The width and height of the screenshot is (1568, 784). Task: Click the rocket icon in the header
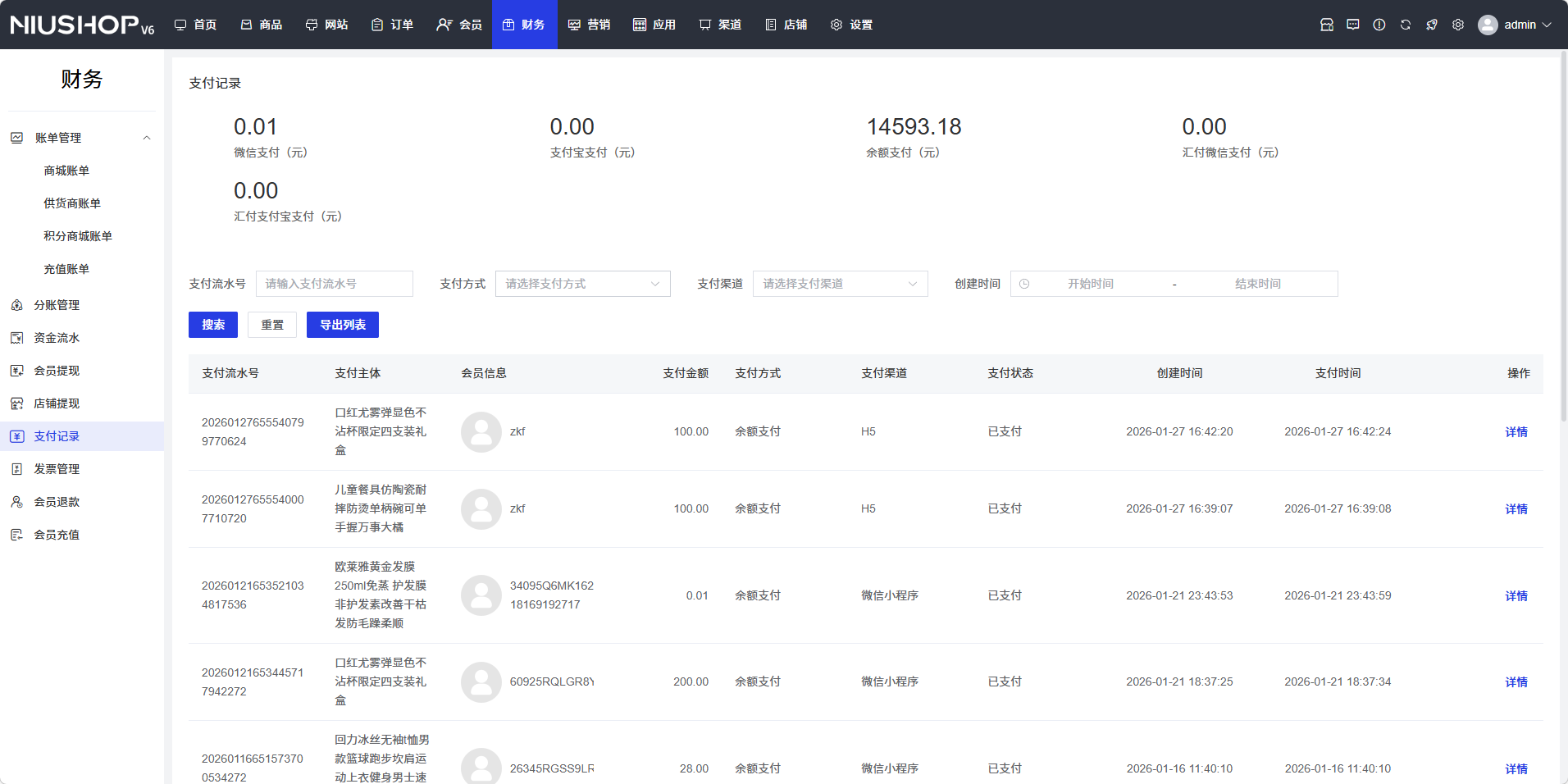point(1432,25)
